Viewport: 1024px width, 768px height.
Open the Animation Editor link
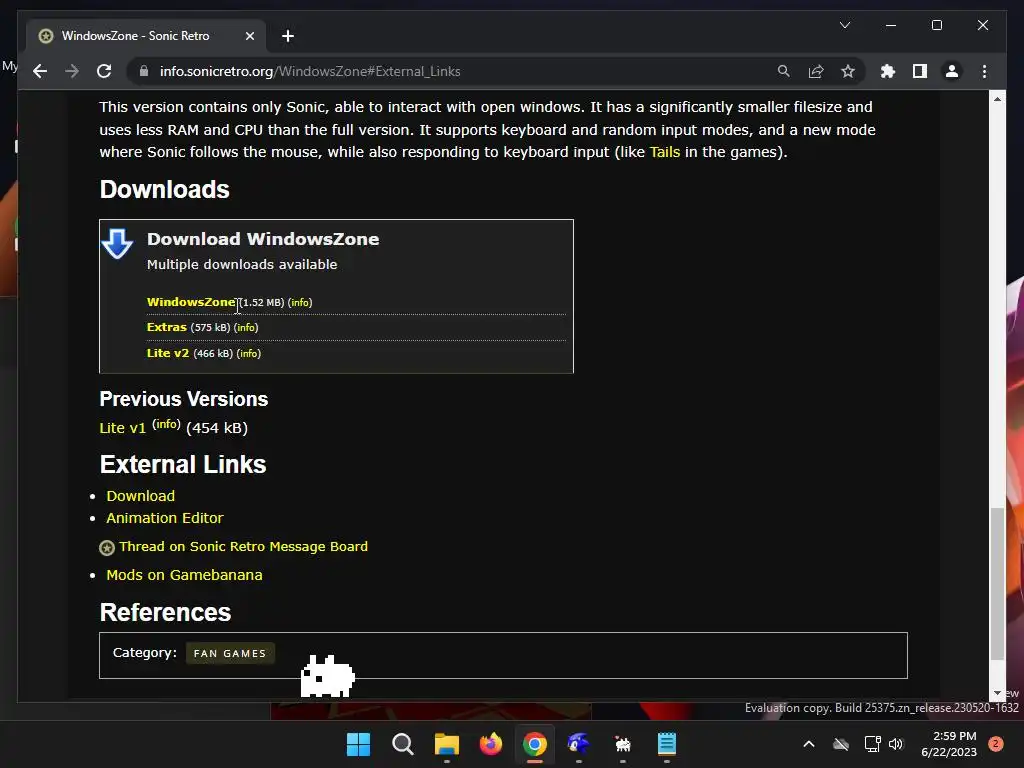(165, 518)
